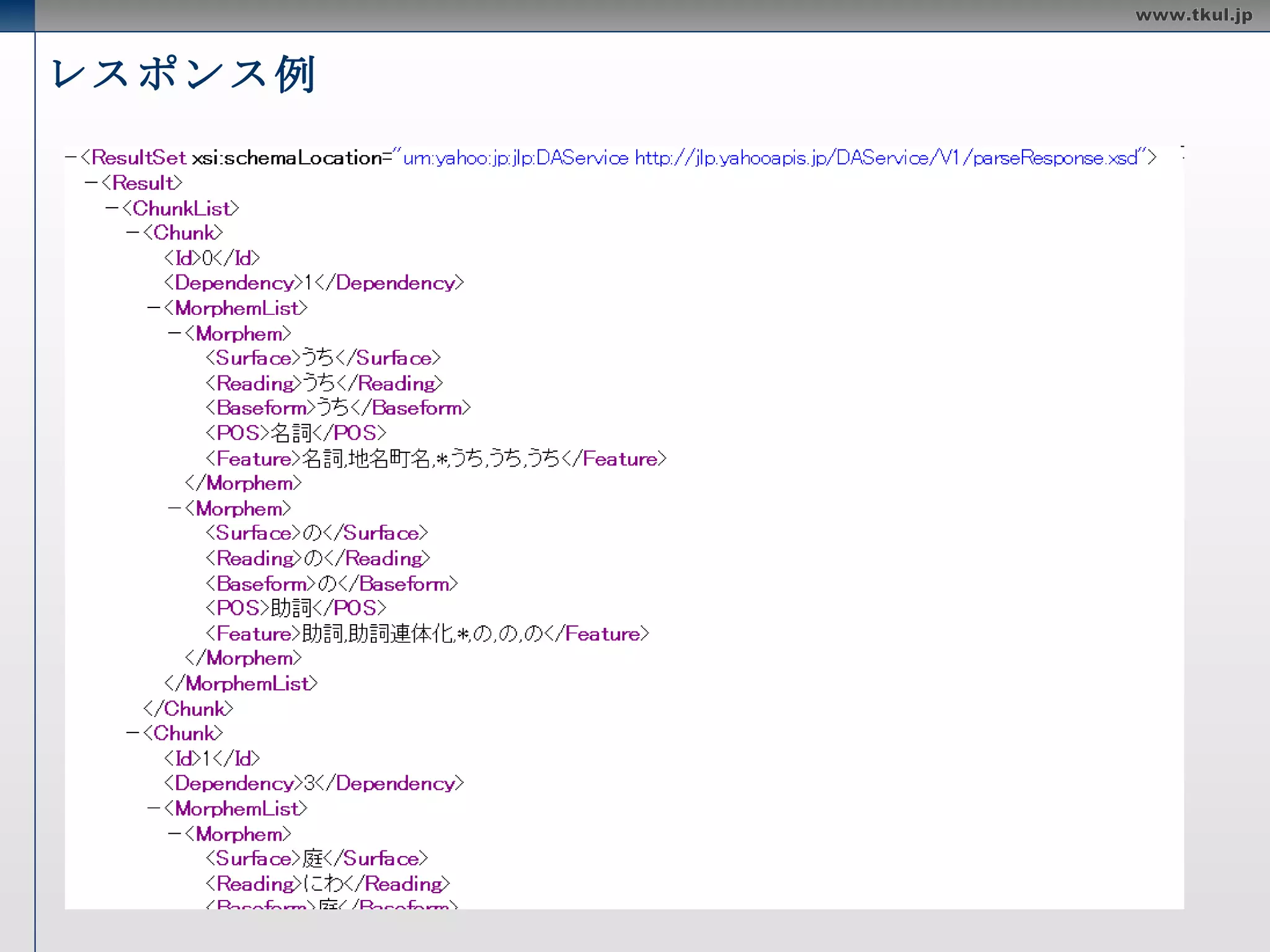
Task: Select the POS 助詞 line
Action: 296,608
